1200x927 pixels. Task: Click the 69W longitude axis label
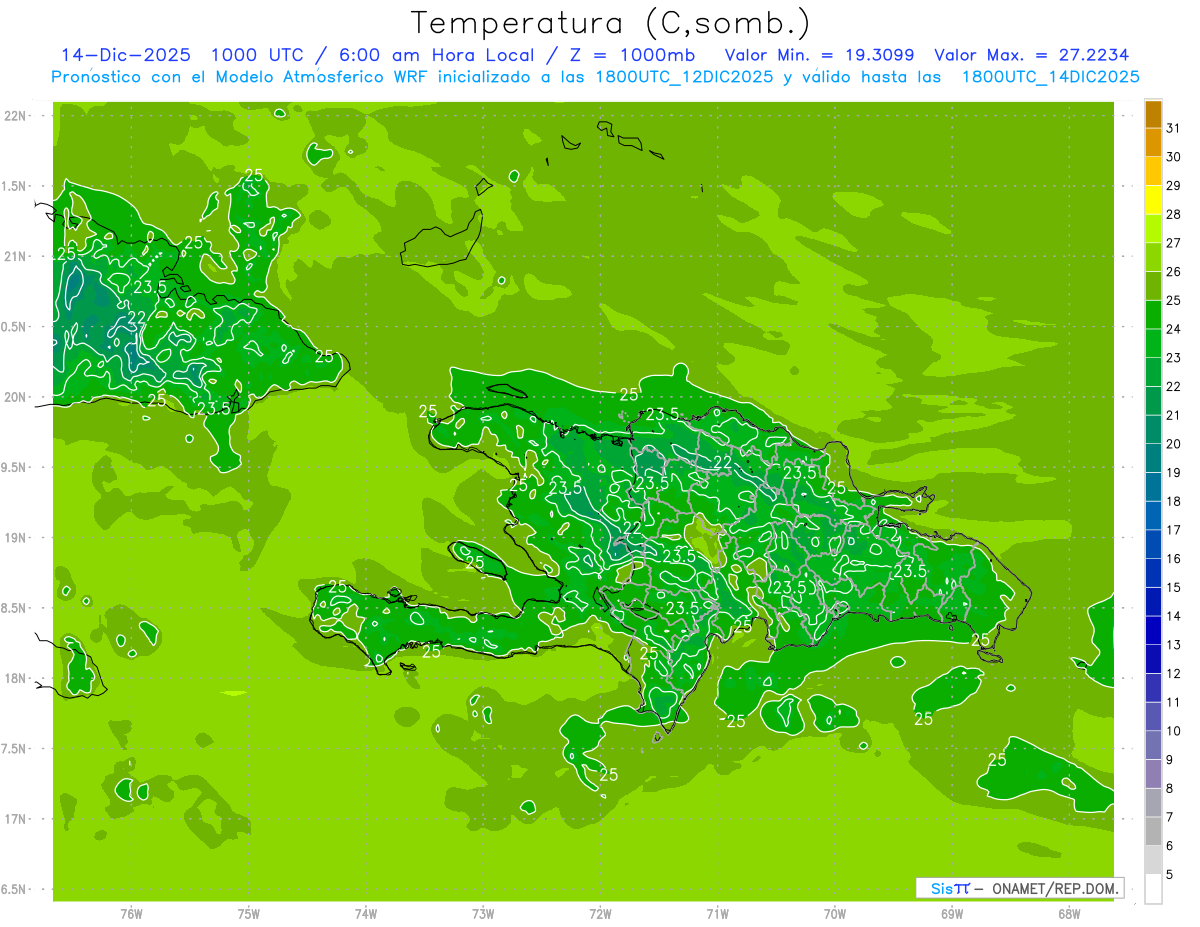(952, 914)
